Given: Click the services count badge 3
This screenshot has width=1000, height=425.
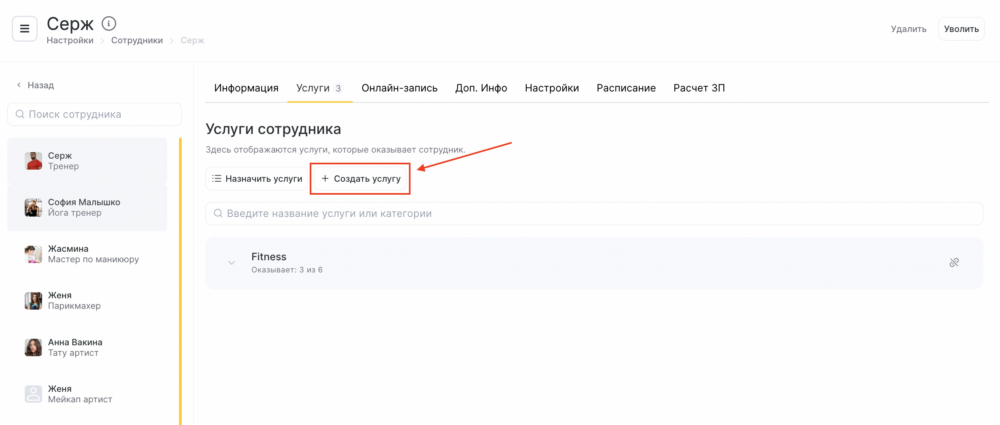Looking at the screenshot, I should [x=339, y=88].
